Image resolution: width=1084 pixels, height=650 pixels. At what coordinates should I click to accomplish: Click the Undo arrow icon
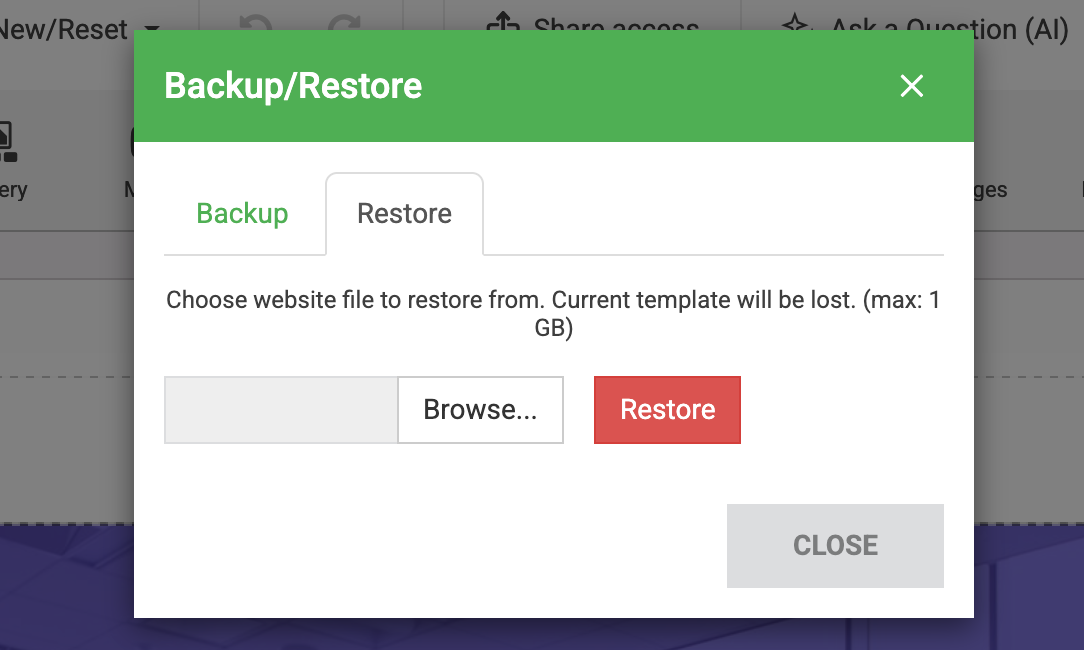pyautogui.click(x=256, y=24)
